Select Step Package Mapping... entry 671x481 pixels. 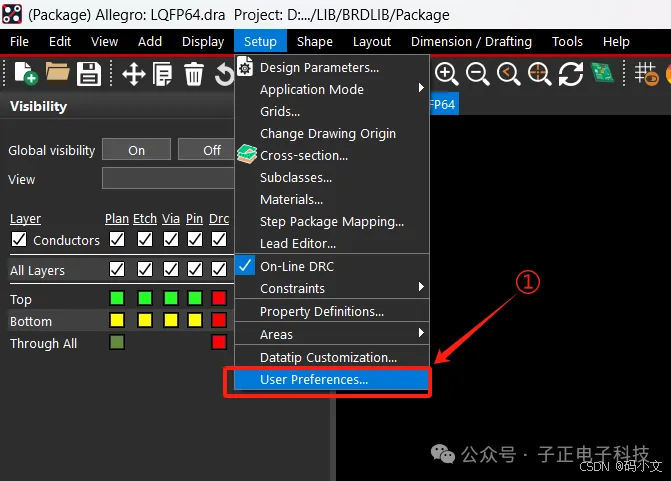(332, 222)
